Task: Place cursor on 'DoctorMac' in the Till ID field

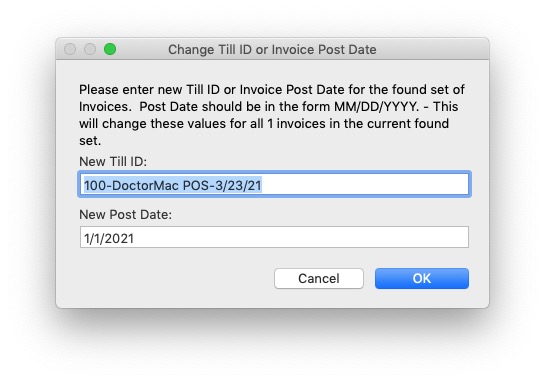Action: (146, 185)
